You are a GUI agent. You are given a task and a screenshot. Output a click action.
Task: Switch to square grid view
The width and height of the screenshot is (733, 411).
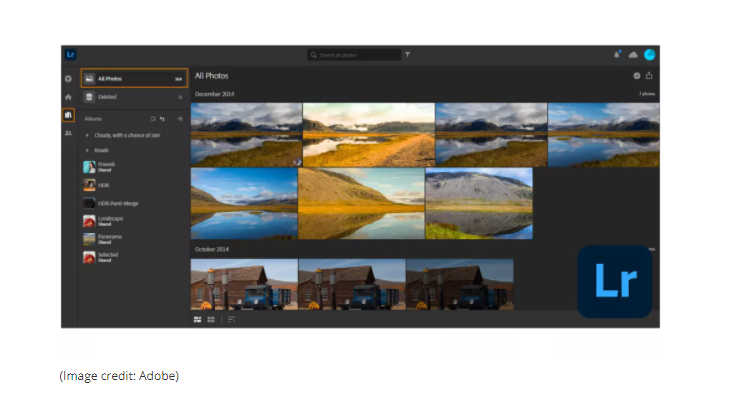click(210, 319)
